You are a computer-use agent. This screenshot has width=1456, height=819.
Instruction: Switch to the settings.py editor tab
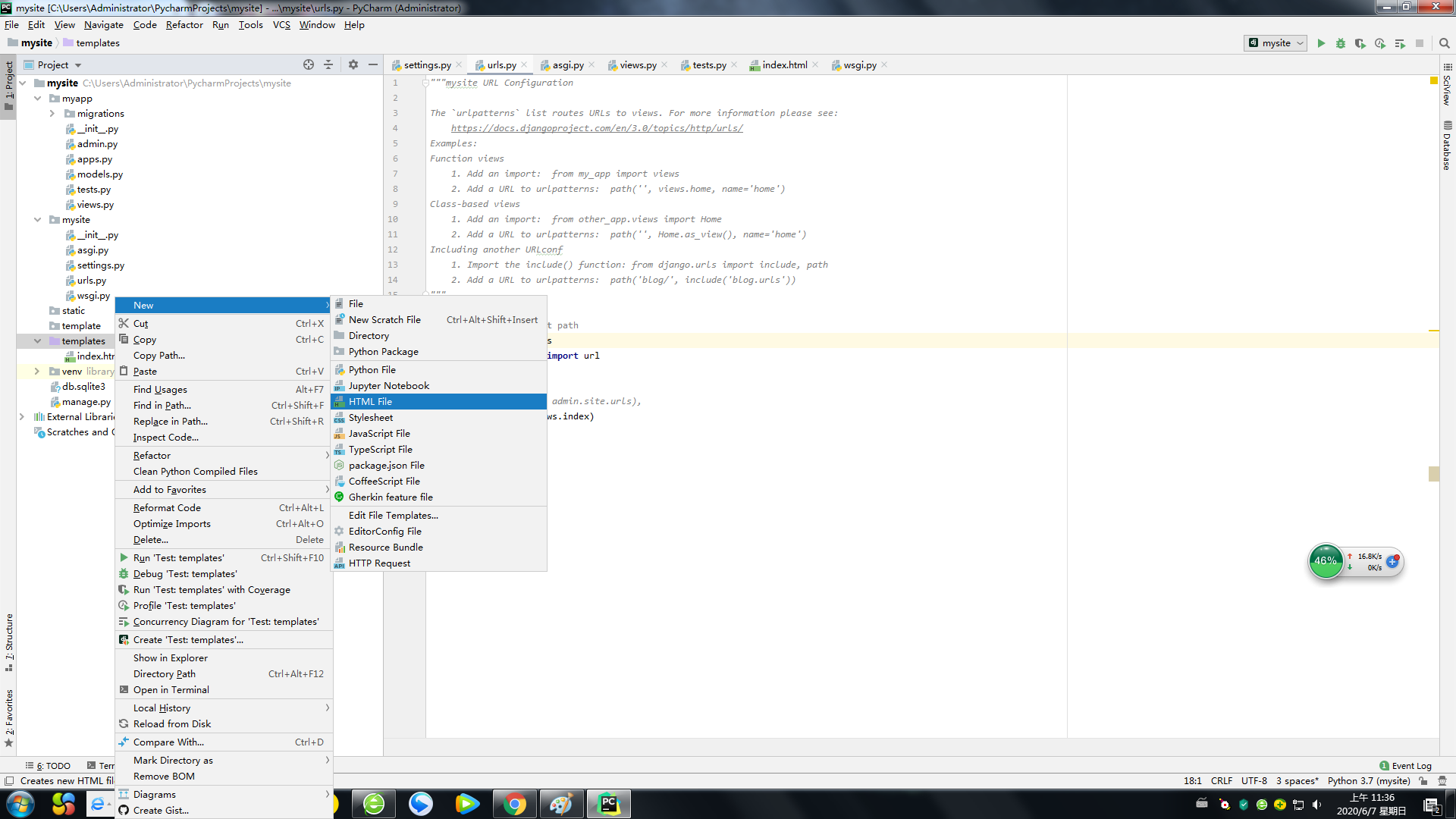[427, 65]
